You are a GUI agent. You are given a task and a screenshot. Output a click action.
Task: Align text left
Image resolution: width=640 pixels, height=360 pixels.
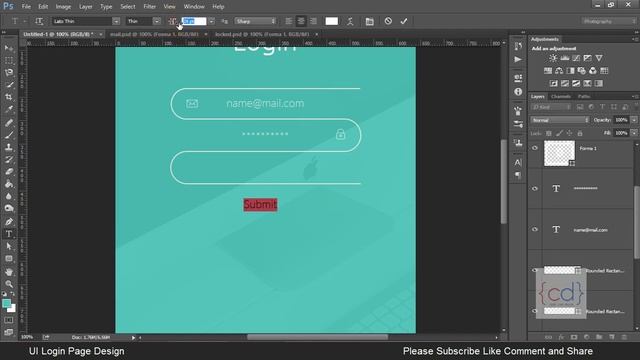pyautogui.click(x=289, y=21)
